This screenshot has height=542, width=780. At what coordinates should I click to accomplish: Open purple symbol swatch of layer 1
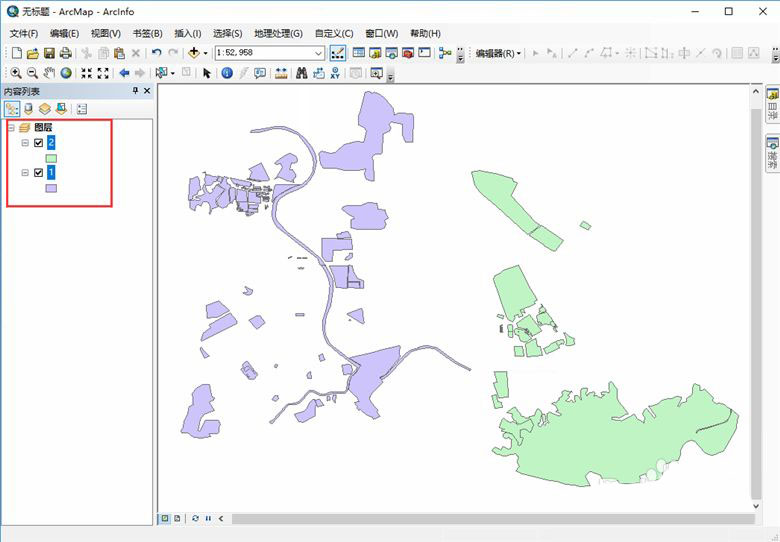click(51, 188)
